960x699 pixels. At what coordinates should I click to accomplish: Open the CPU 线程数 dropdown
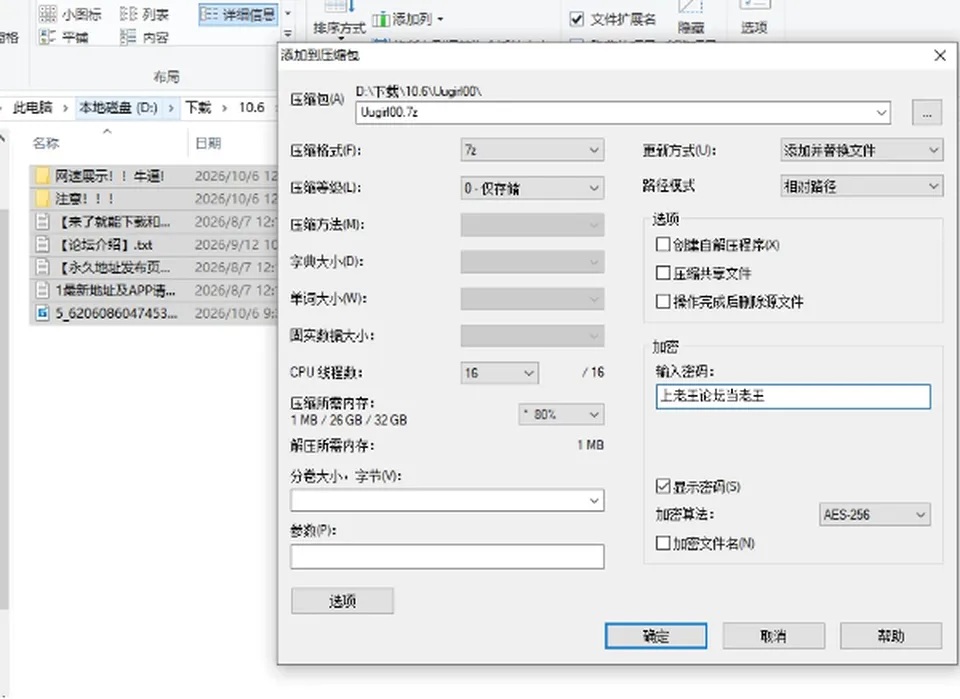pyautogui.click(x=500, y=373)
